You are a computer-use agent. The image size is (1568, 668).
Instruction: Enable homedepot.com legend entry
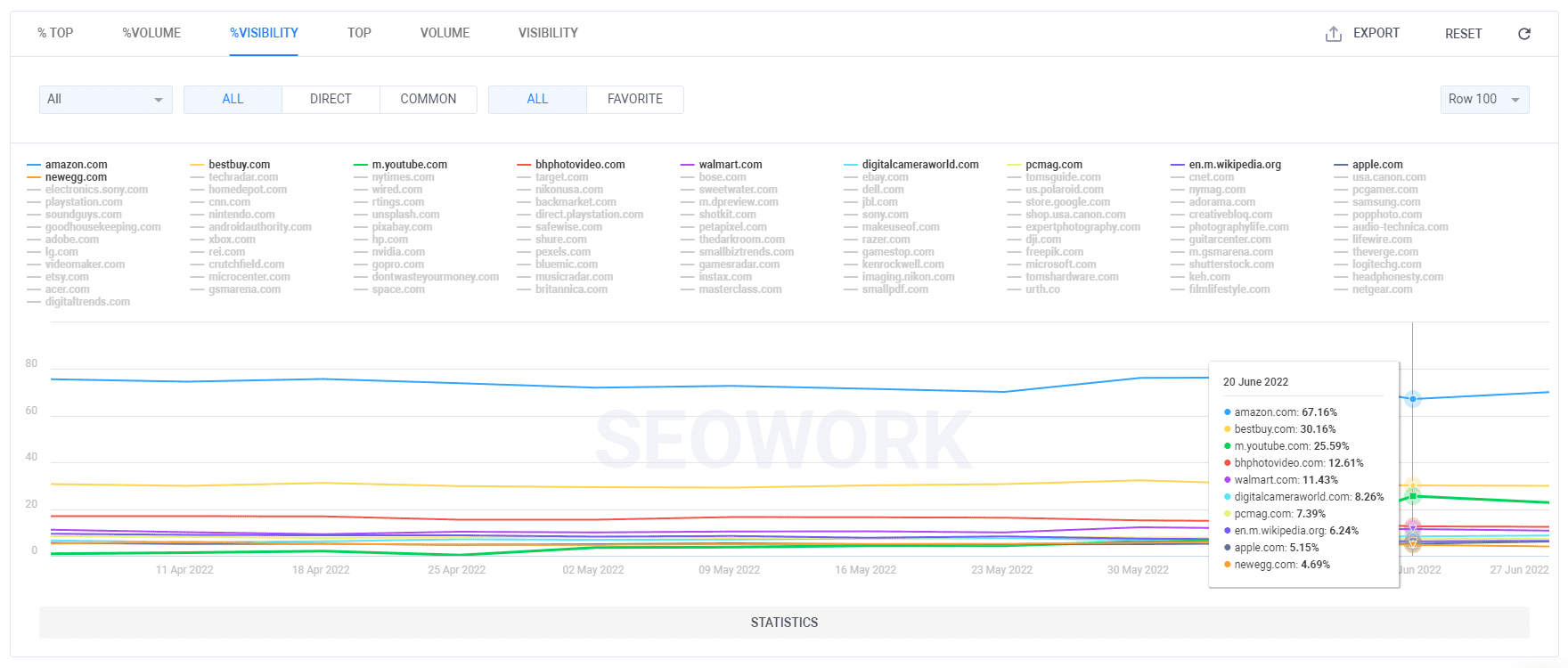(x=238, y=190)
